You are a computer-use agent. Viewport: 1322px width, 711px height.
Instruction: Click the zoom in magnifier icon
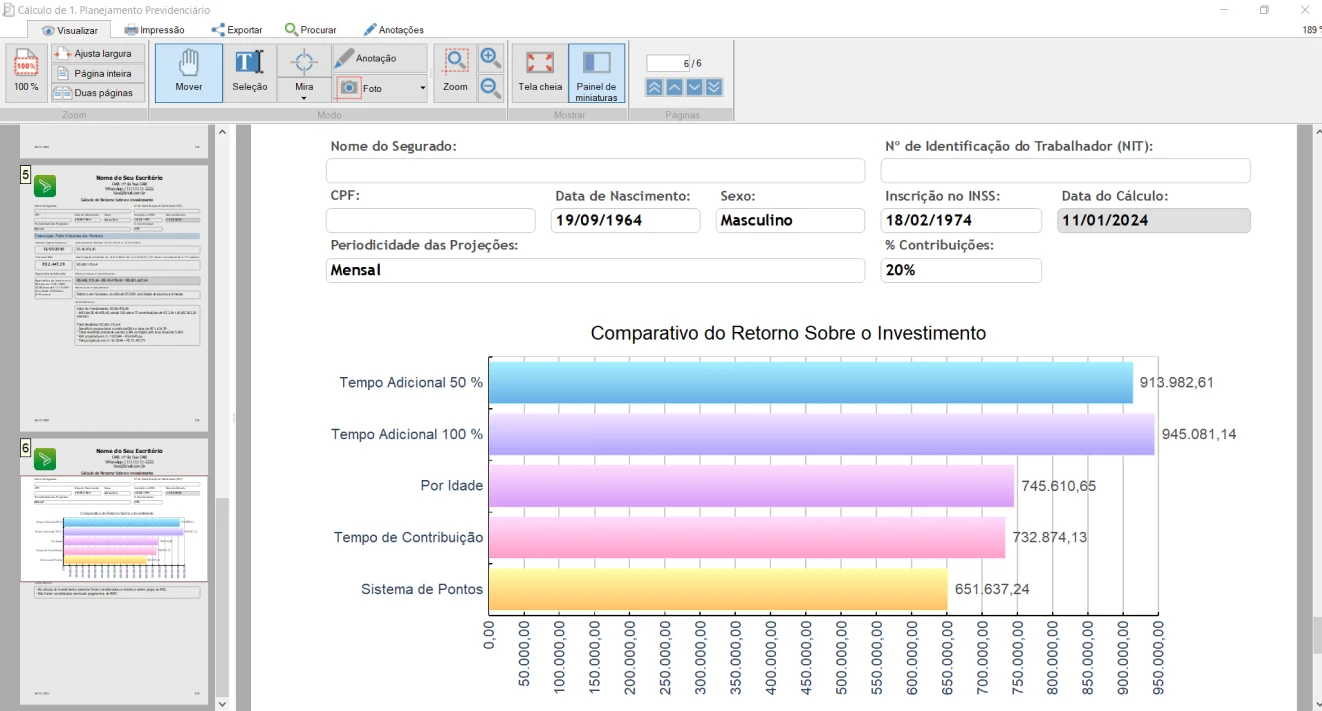[x=490, y=58]
